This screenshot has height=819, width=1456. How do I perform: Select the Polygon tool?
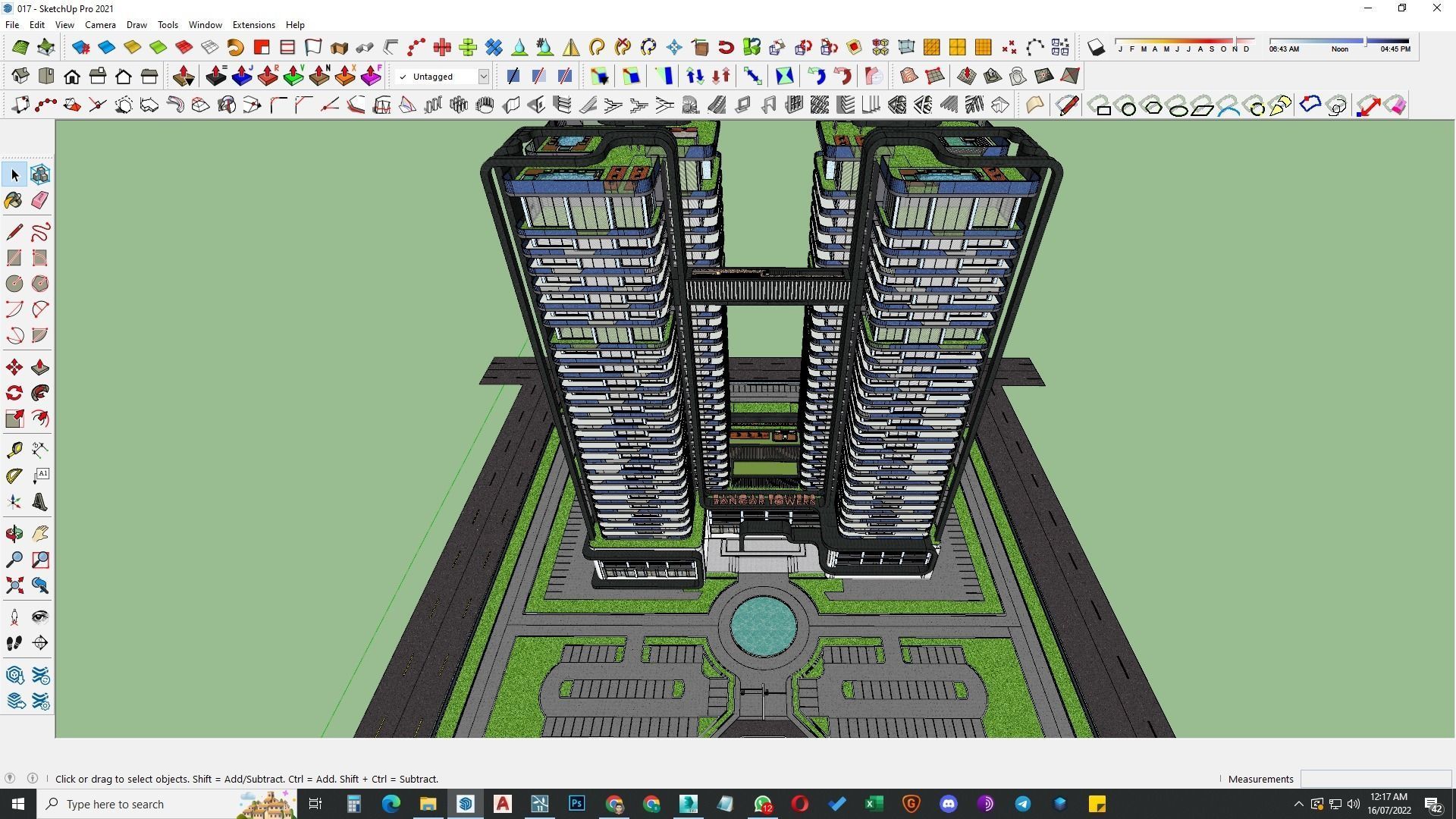click(40, 284)
